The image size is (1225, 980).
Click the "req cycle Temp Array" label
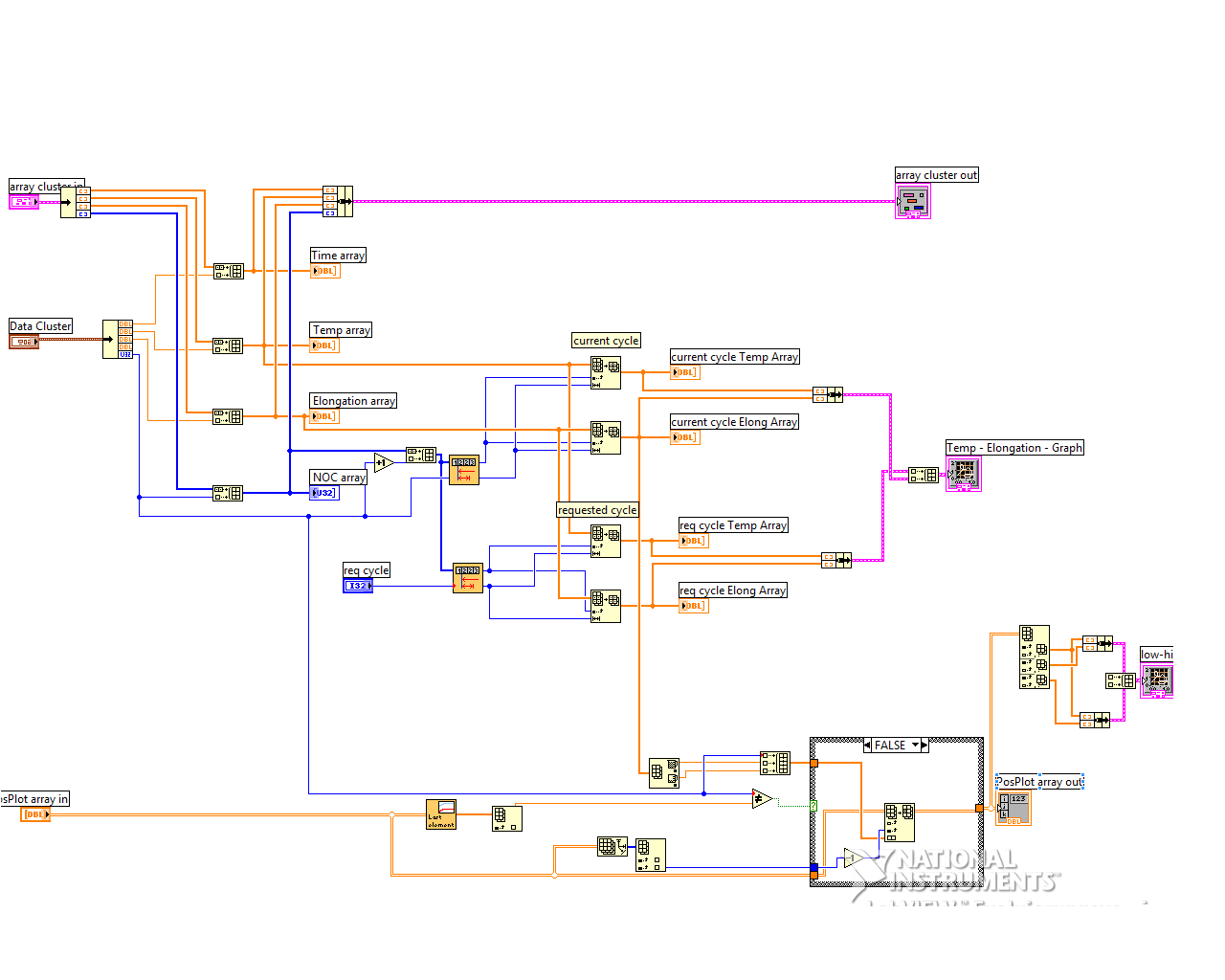click(734, 525)
